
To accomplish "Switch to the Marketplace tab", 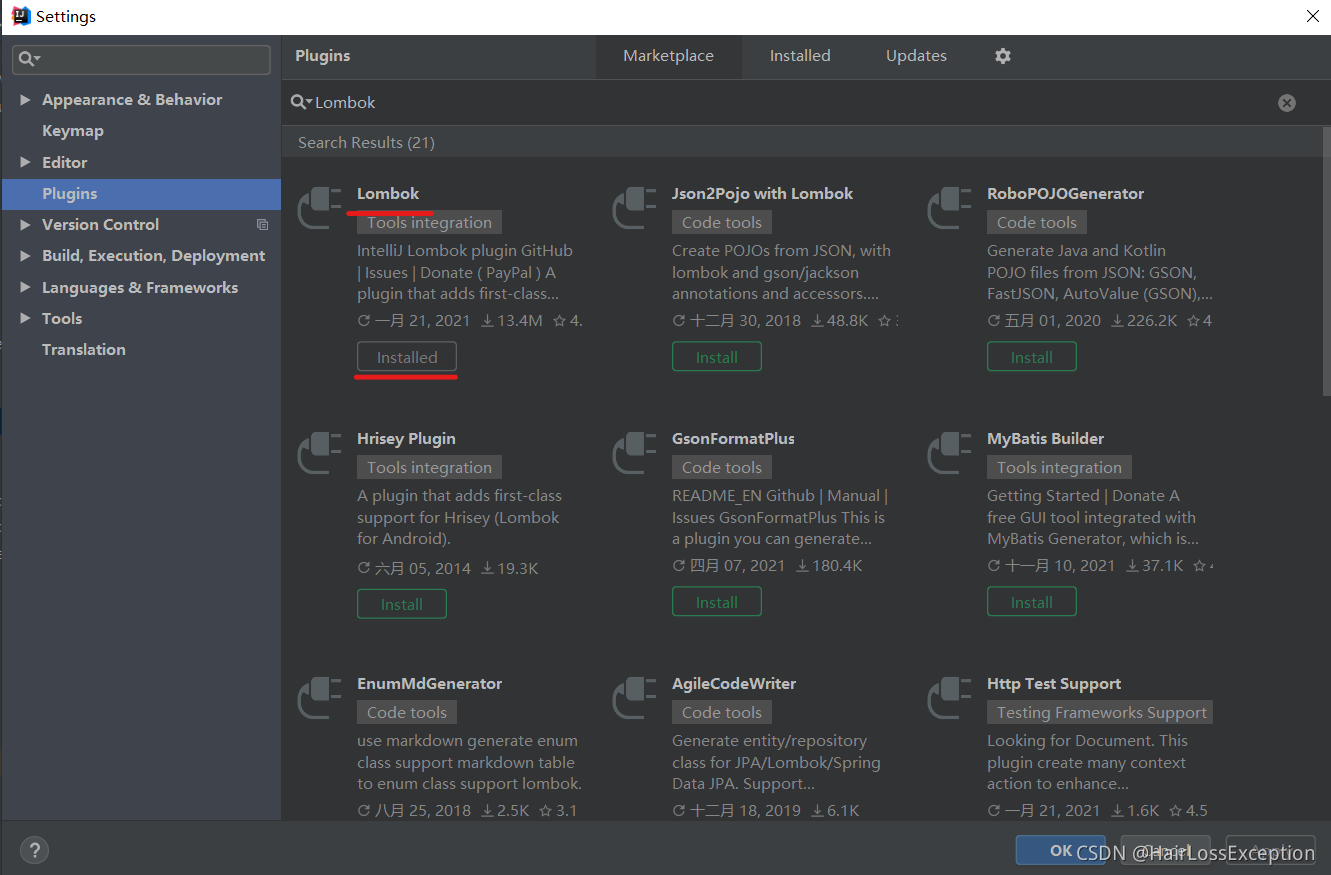I will 668,56.
